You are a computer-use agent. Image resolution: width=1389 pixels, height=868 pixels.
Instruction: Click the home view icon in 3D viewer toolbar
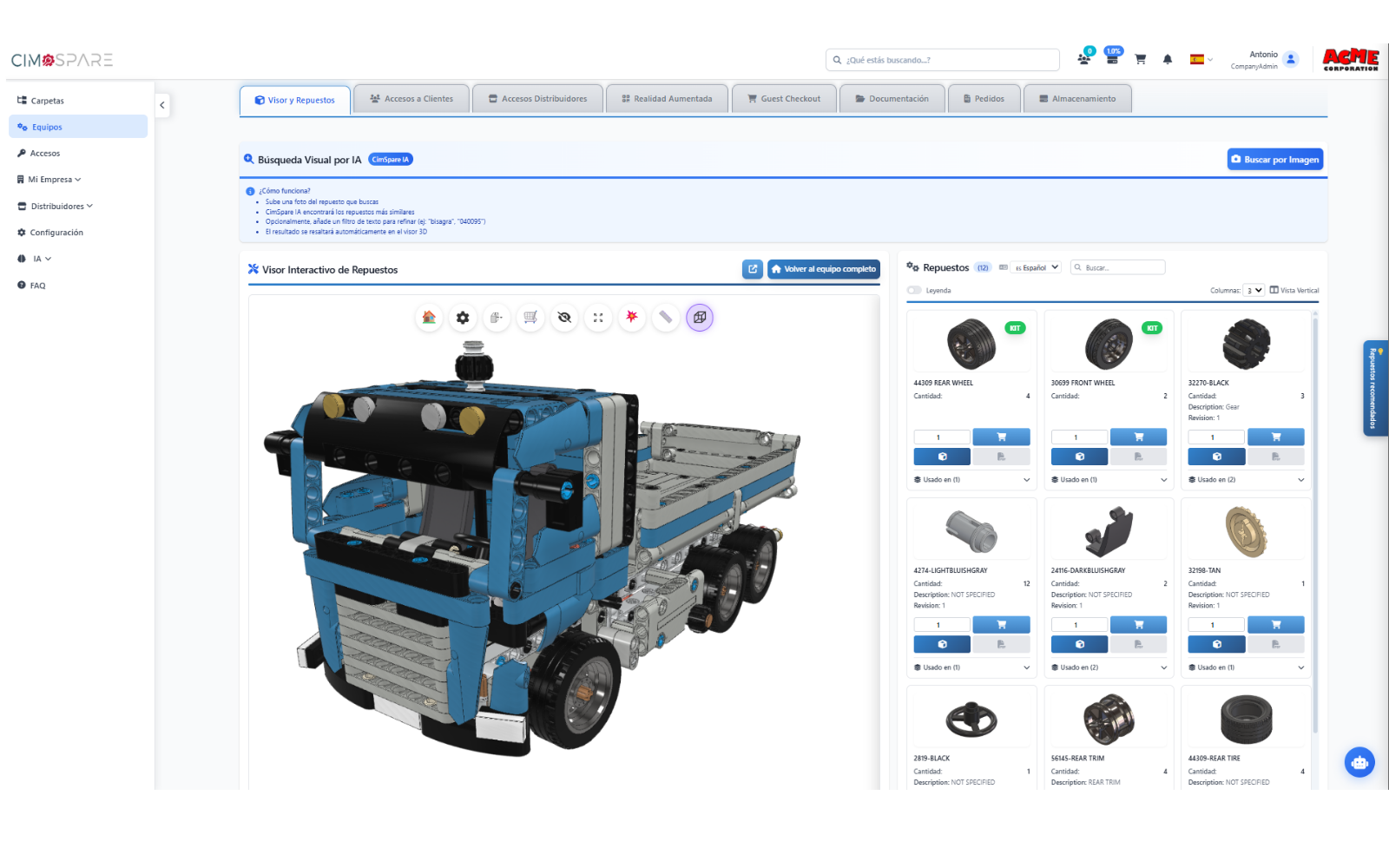(x=429, y=318)
